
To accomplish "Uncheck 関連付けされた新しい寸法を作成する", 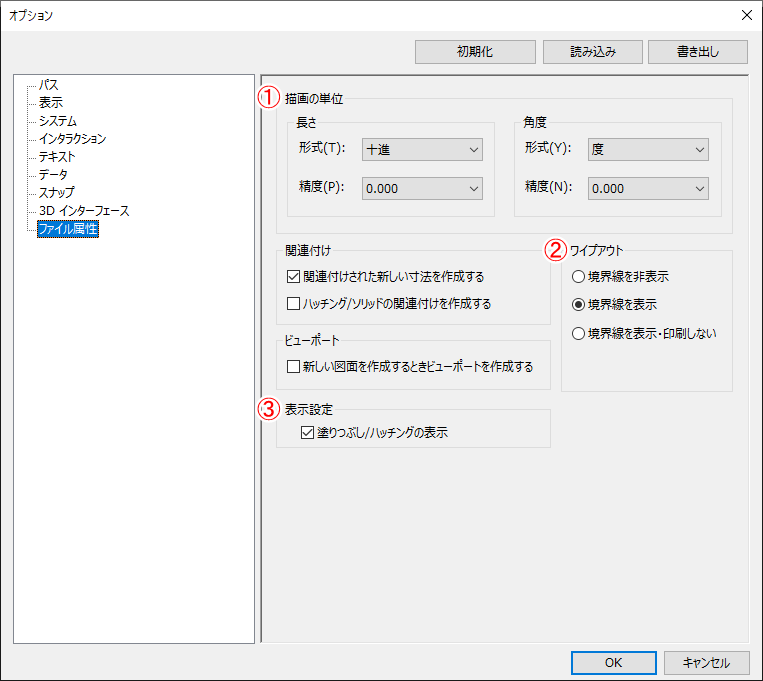I will [294, 277].
